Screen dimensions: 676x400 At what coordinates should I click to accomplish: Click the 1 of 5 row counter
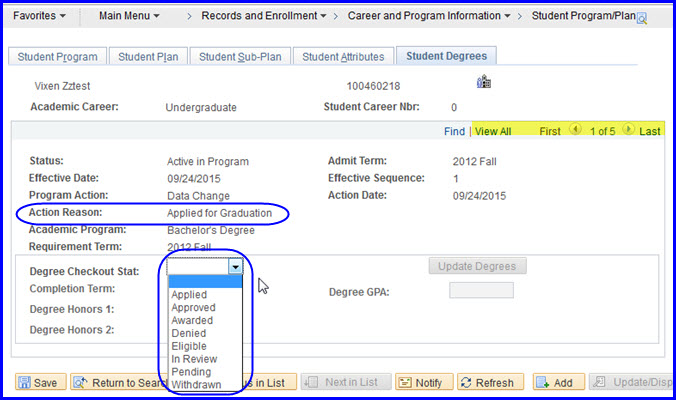[x=602, y=131]
